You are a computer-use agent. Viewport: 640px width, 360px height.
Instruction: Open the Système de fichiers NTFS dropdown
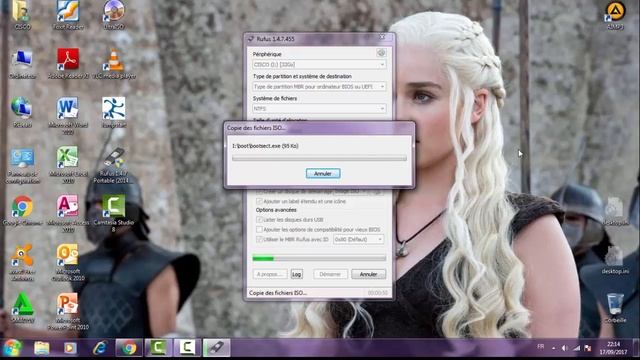[319, 109]
